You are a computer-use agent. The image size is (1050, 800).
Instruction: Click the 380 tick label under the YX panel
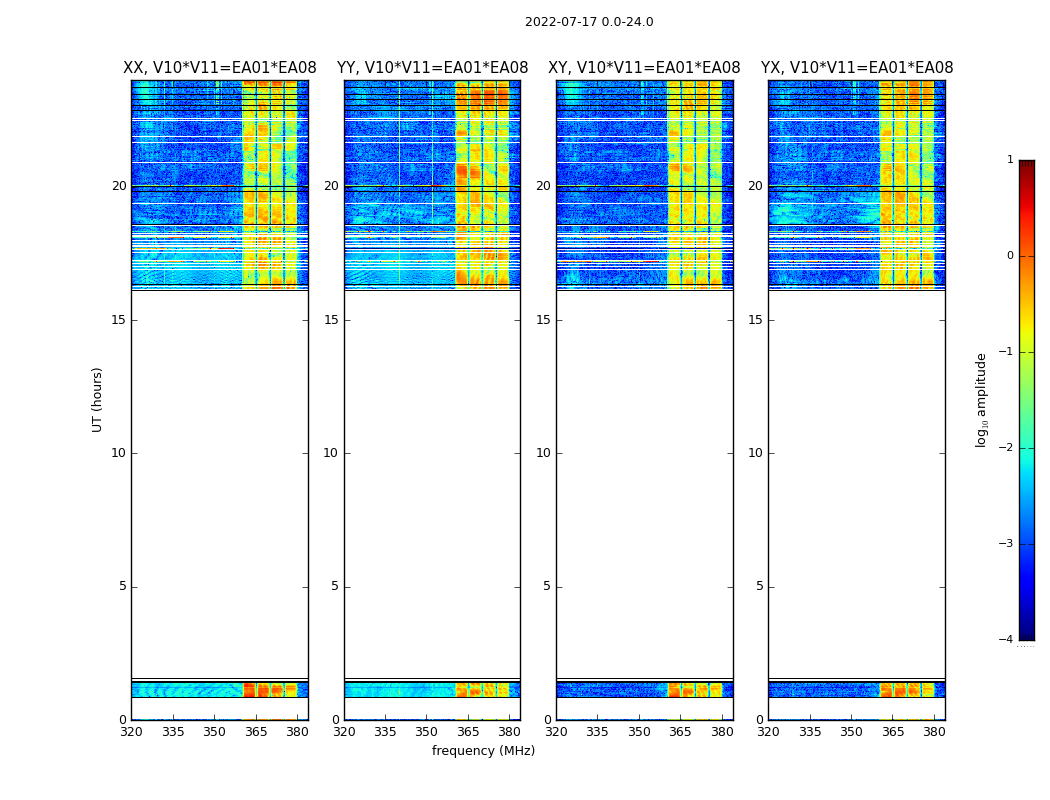pyautogui.click(x=934, y=732)
